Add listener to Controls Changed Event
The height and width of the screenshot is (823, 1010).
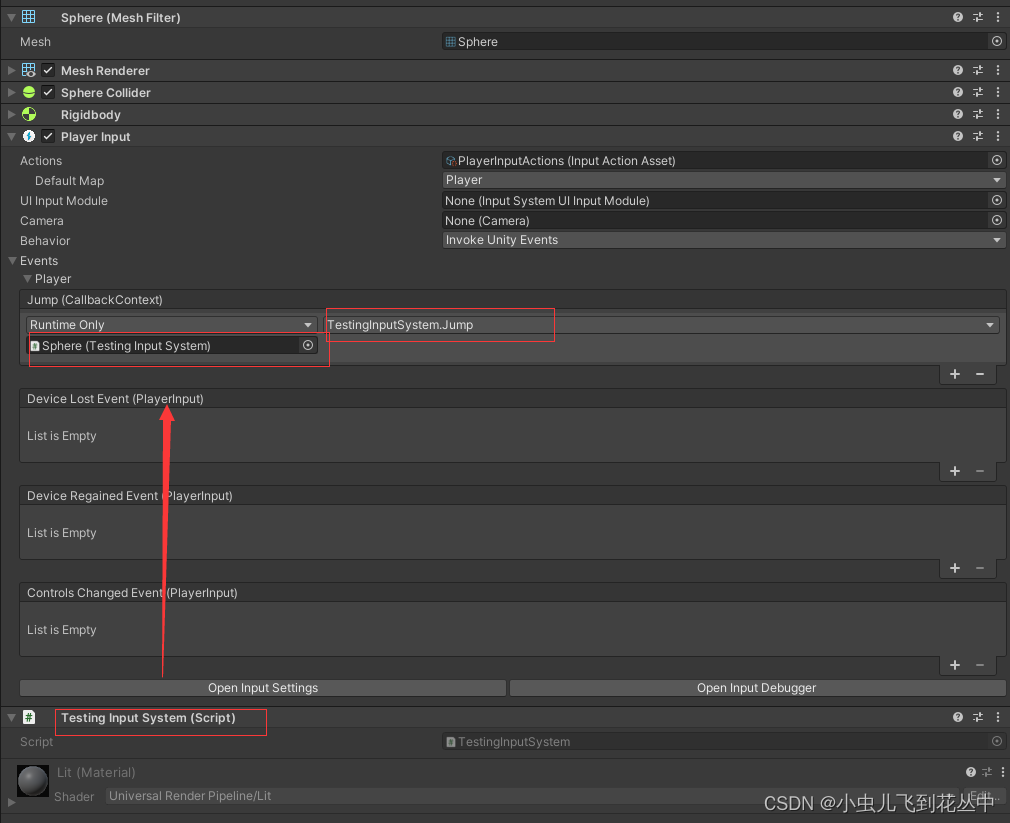955,665
